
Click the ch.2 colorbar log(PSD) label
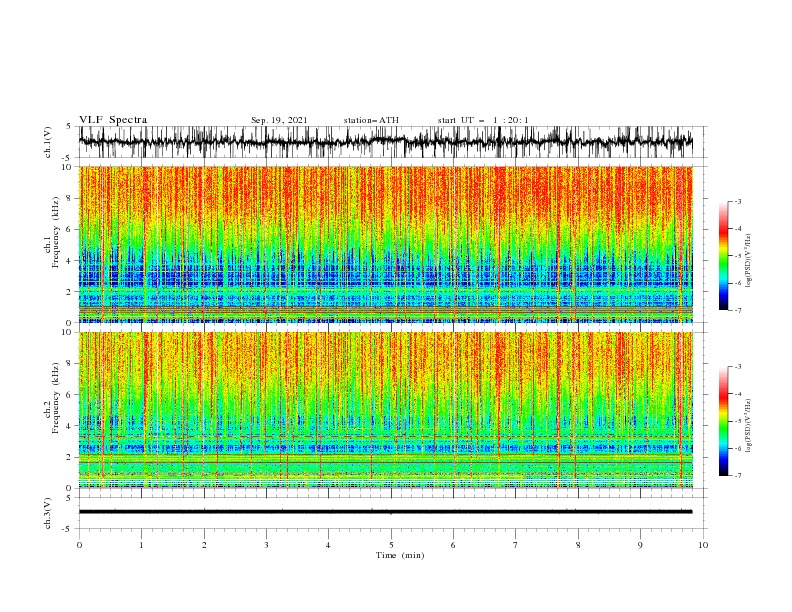749,425
